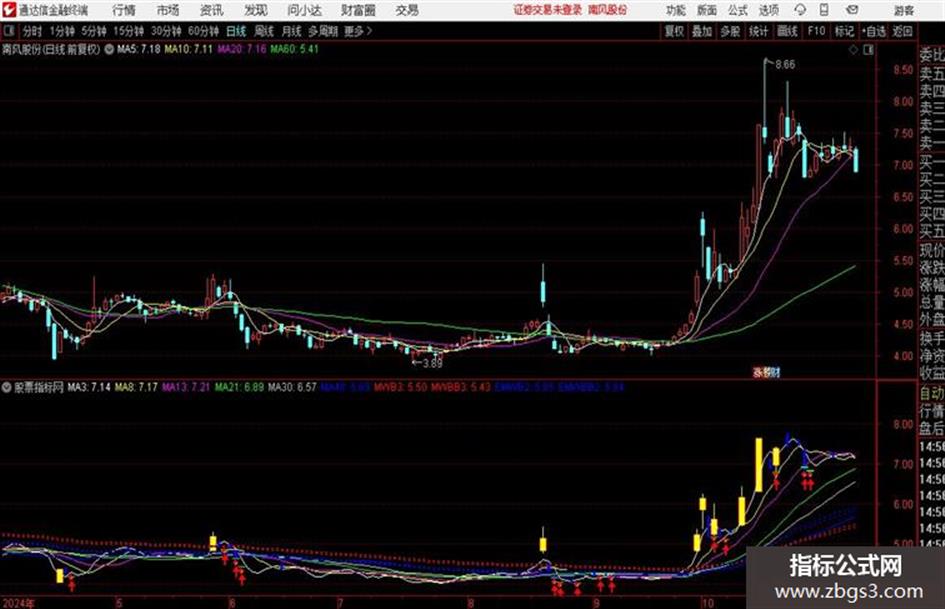
Task: Click the MA8: 7.17 indicator value
Action: pyautogui.click(x=136, y=387)
